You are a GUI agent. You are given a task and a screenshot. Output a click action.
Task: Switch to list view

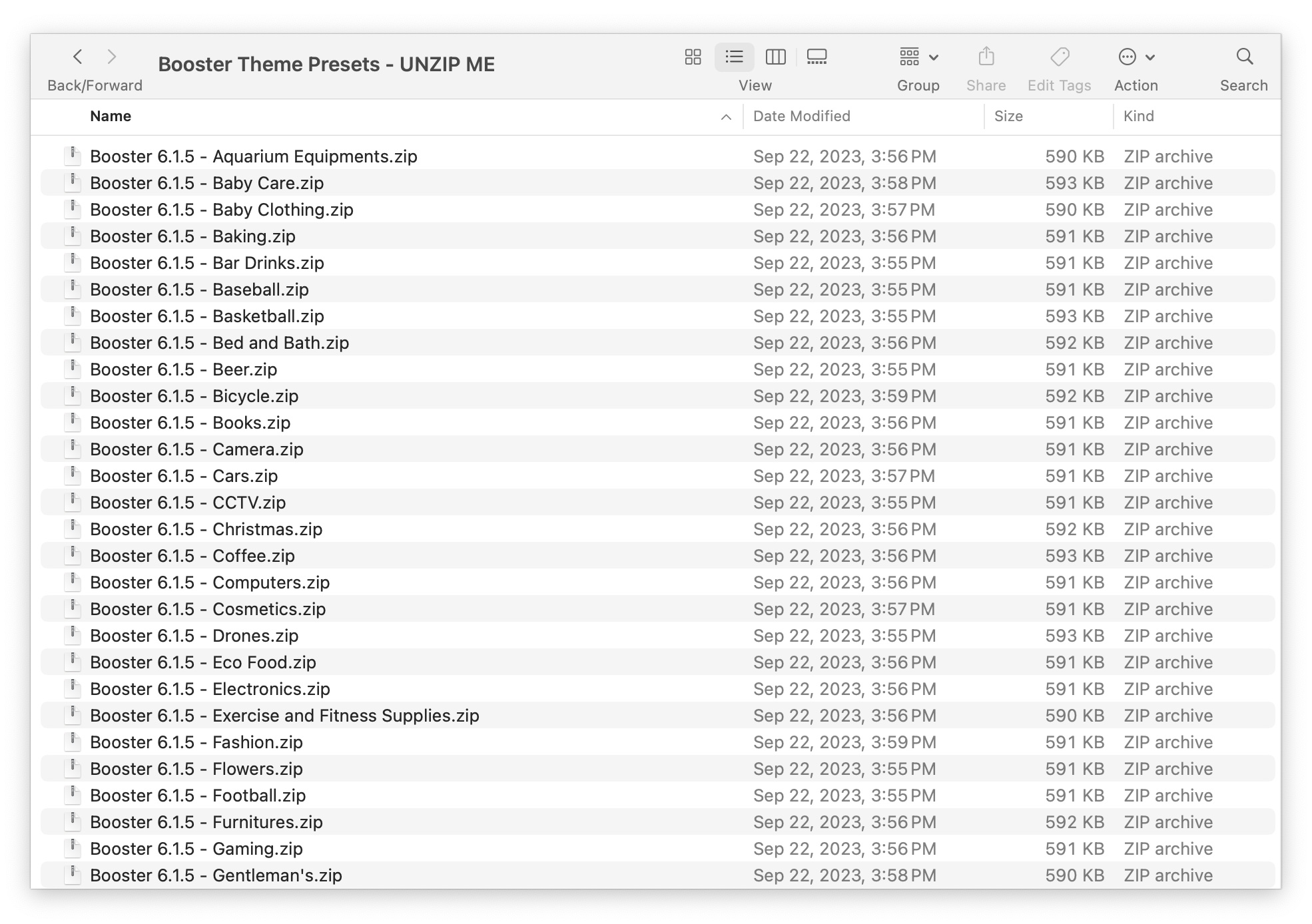pyautogui.click(x=734, y=57)
